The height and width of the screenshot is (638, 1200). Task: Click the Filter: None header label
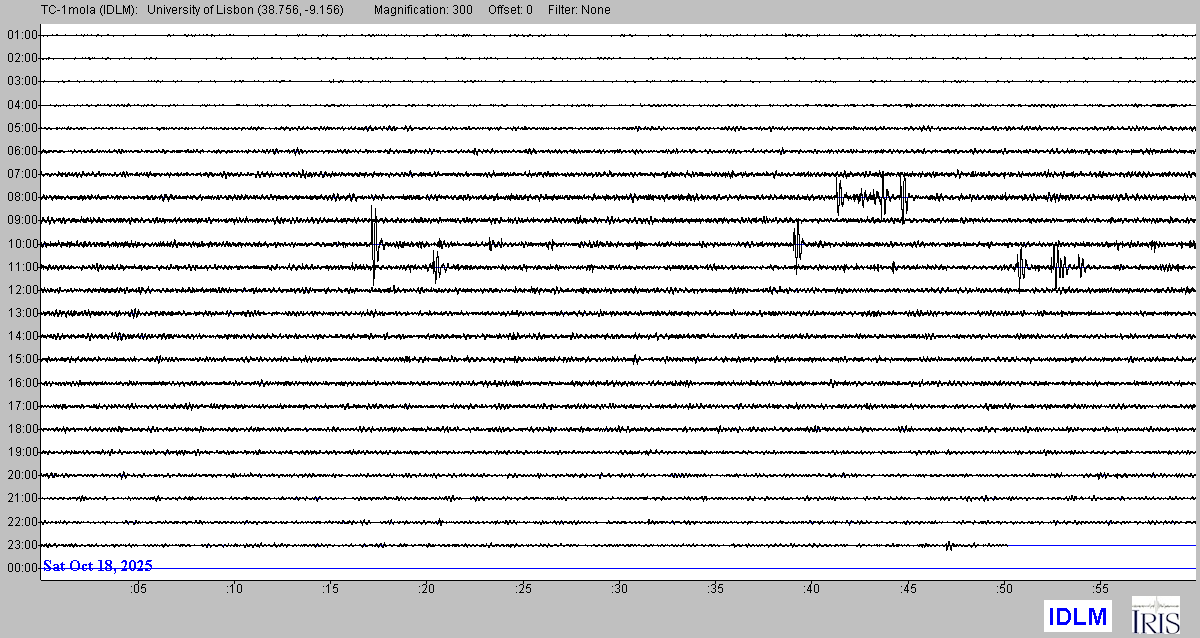click(579, 10)
